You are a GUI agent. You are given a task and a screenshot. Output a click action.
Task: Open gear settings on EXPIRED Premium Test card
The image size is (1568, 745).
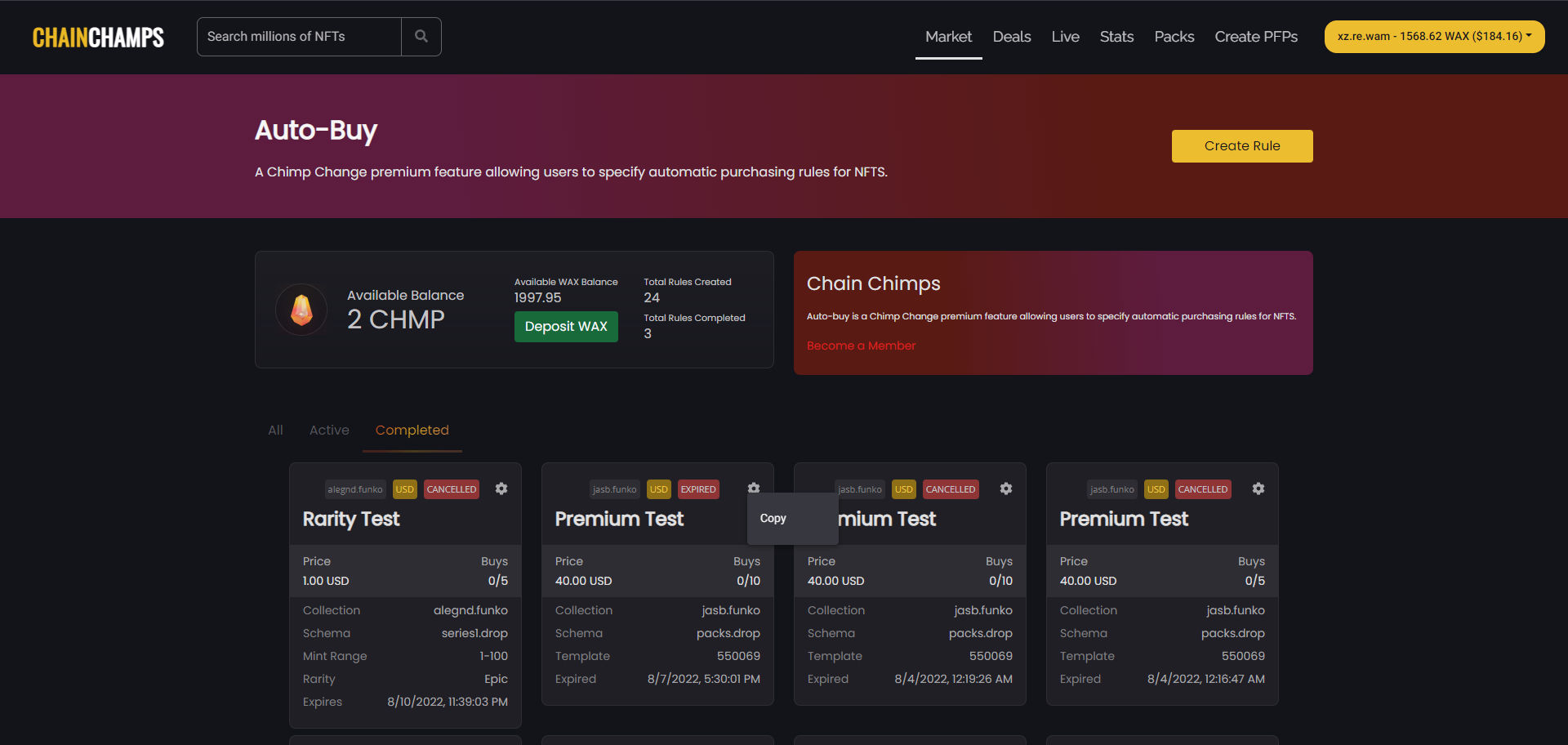point(754,488)
